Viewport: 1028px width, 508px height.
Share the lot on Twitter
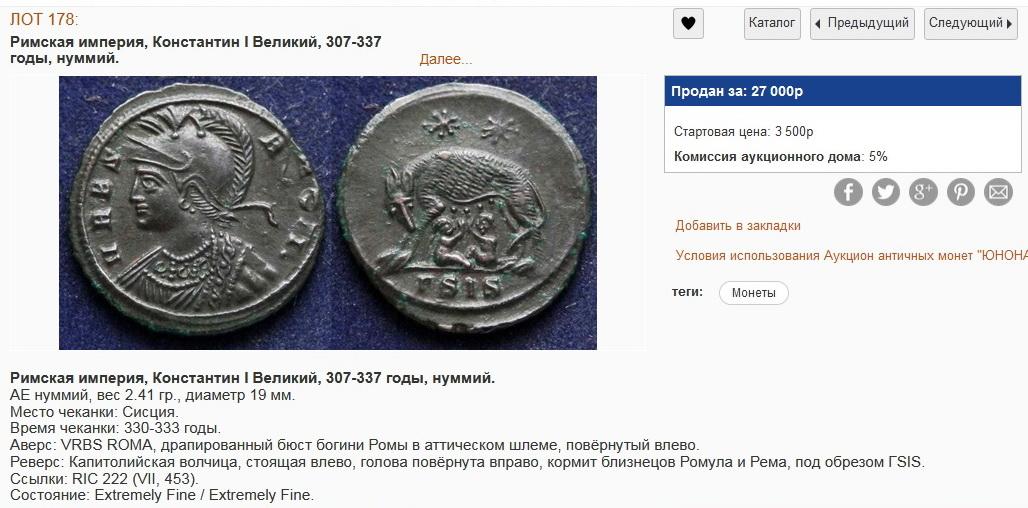pyautogui.click(x=886, y=192)
